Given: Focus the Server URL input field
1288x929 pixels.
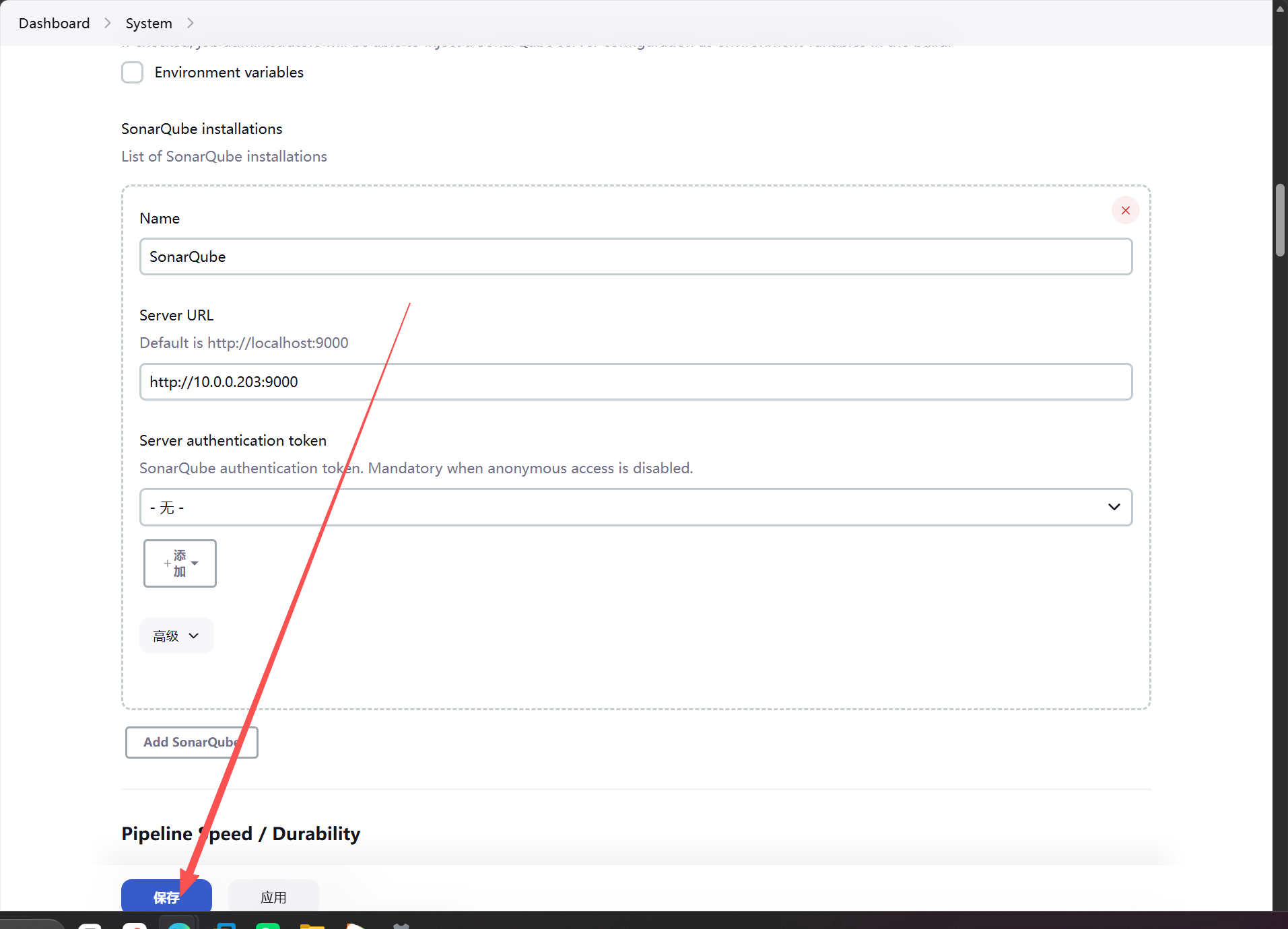Looking at the screenshot, I should tap(636, 382).
